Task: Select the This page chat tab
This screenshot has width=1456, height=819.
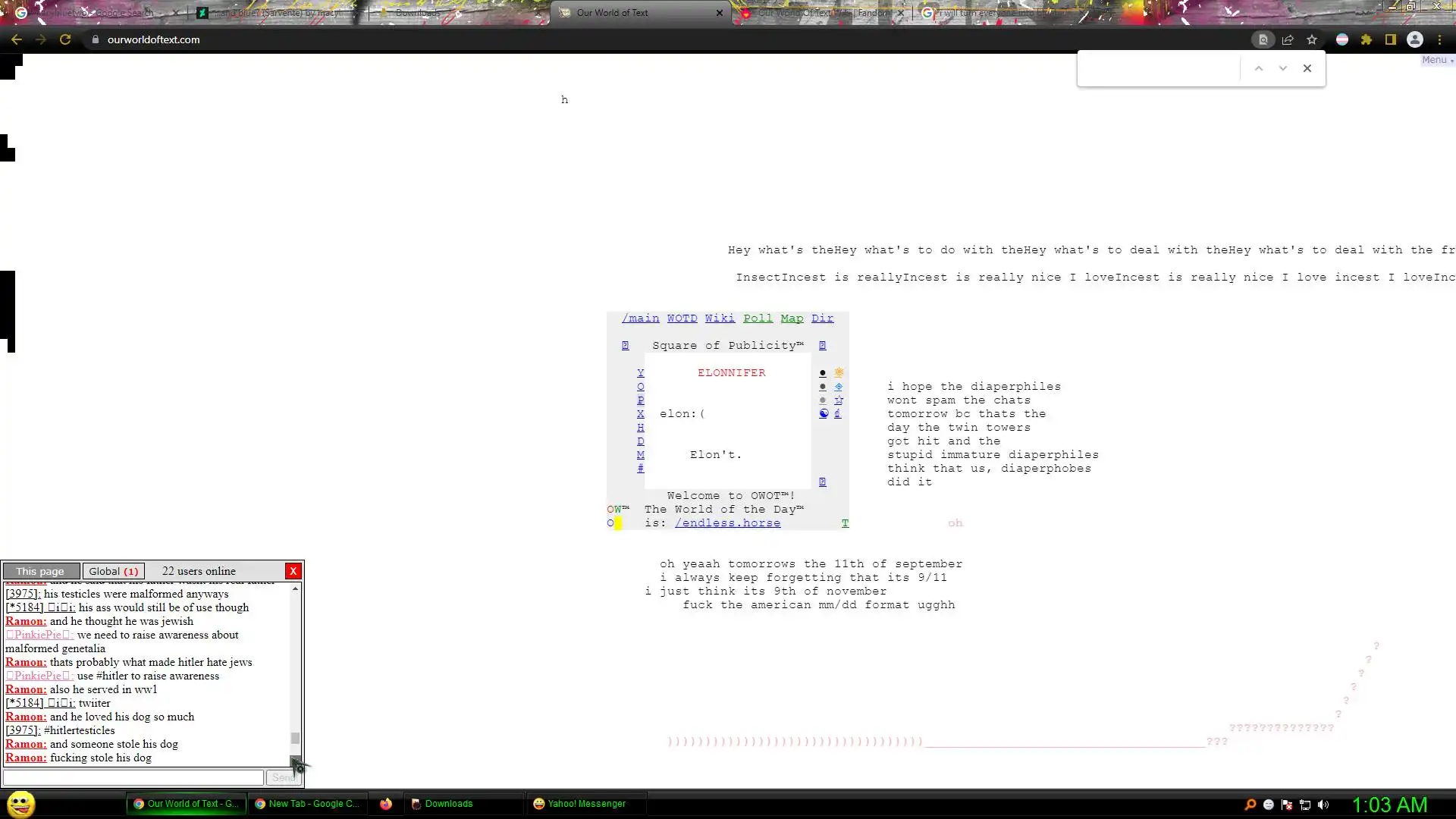Action: [x=40, y=571]
